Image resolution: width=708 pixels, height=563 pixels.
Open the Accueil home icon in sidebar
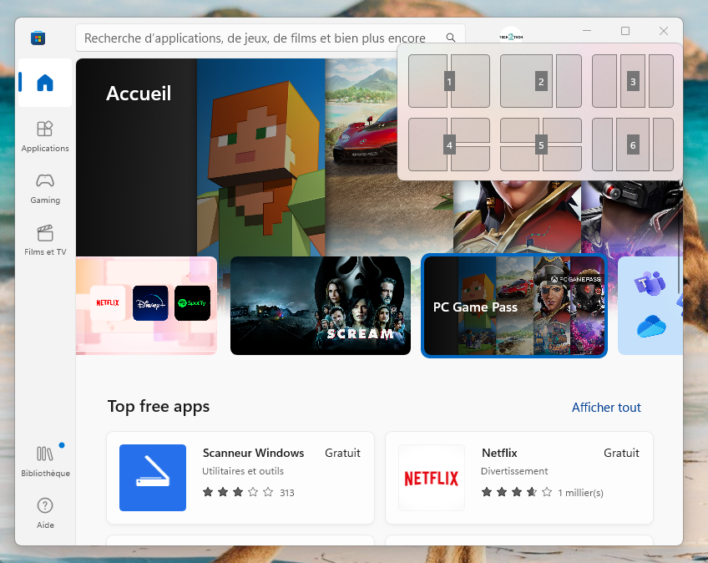tap(44, 83)
